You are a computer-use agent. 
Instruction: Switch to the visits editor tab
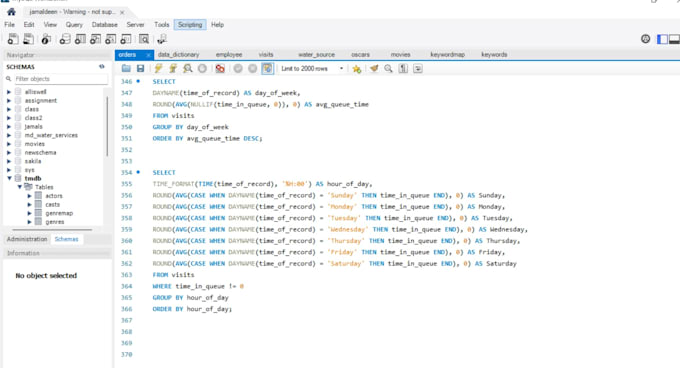266,55
